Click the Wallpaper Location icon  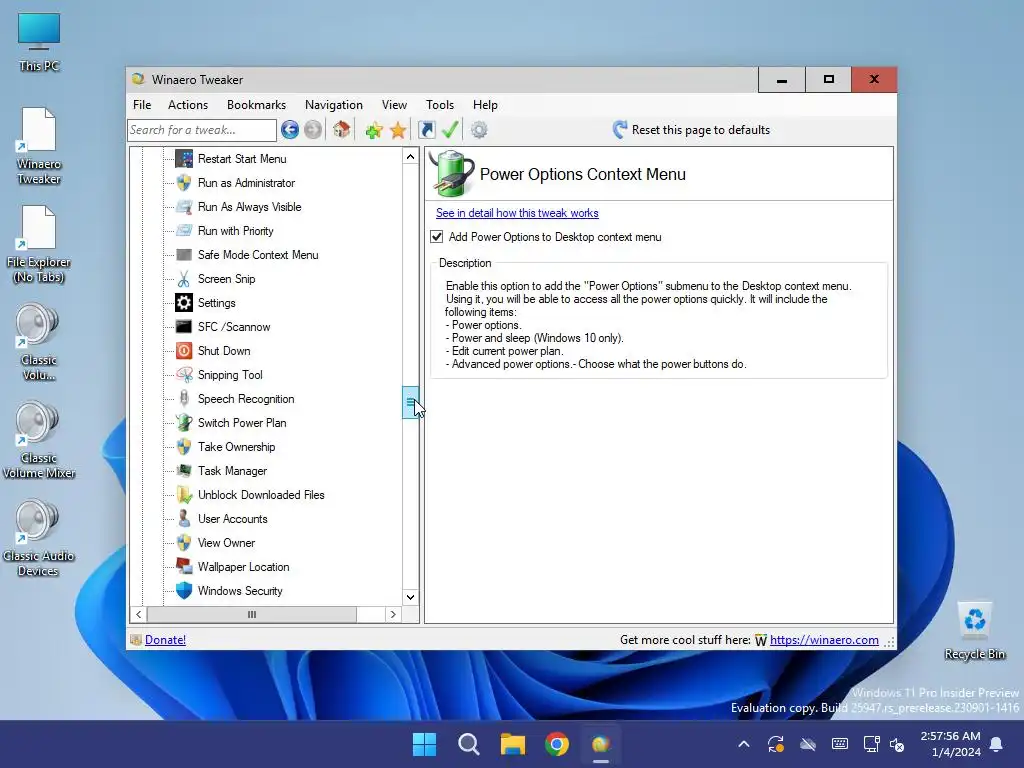[184, 567]
